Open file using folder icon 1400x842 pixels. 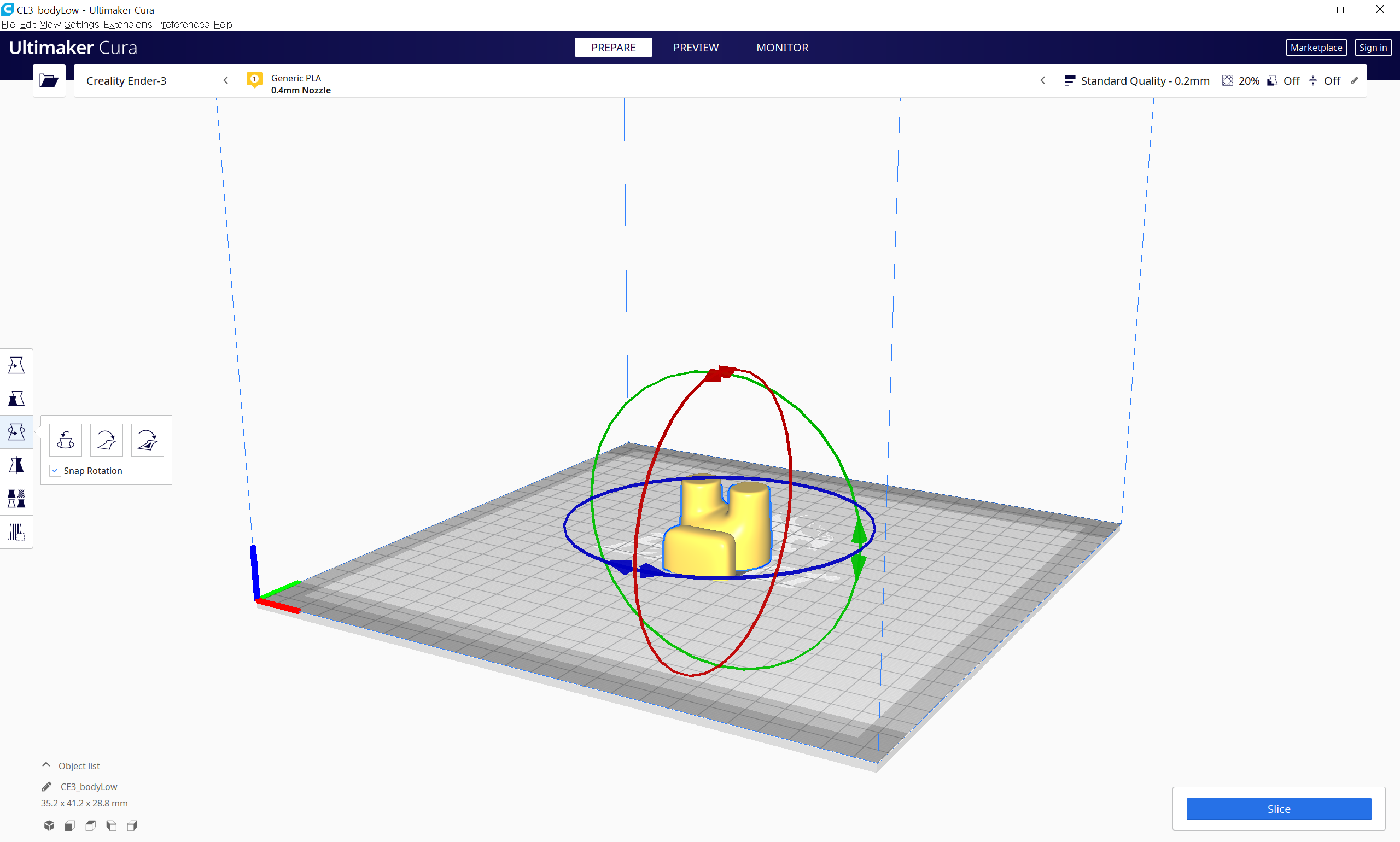click(x=49, y=80)
